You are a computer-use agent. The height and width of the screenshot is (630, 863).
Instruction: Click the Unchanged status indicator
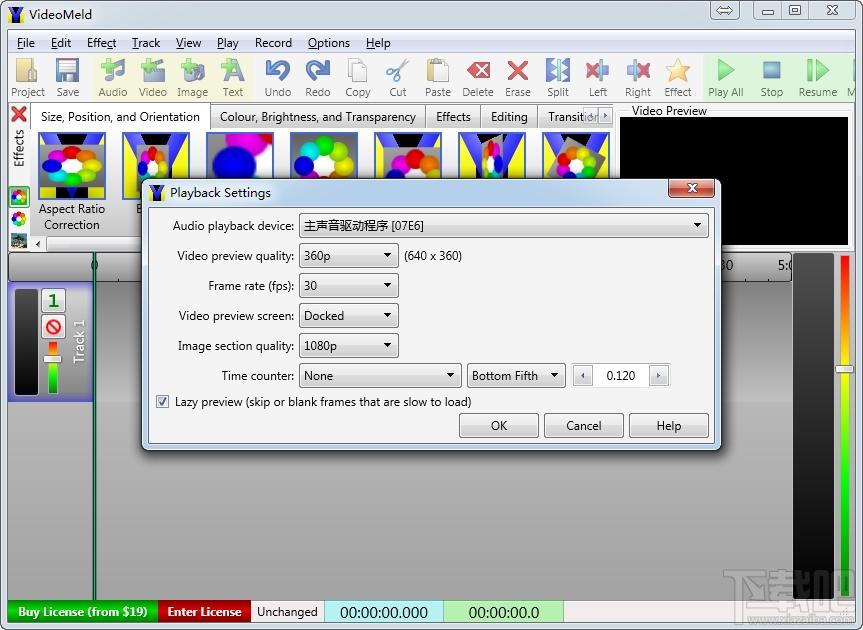coord(287,612)
